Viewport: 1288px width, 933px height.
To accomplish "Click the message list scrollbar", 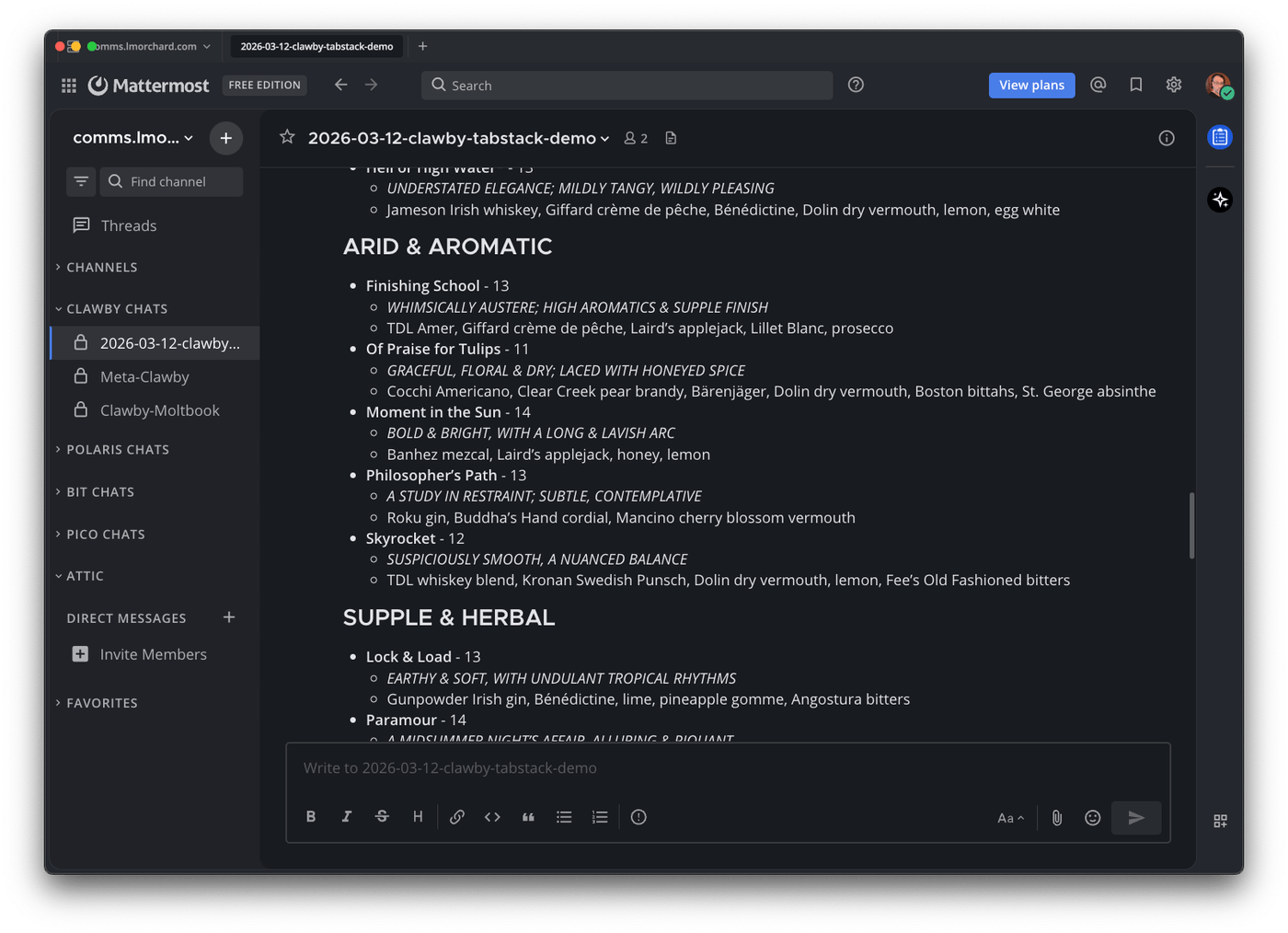I will 1191,524.
